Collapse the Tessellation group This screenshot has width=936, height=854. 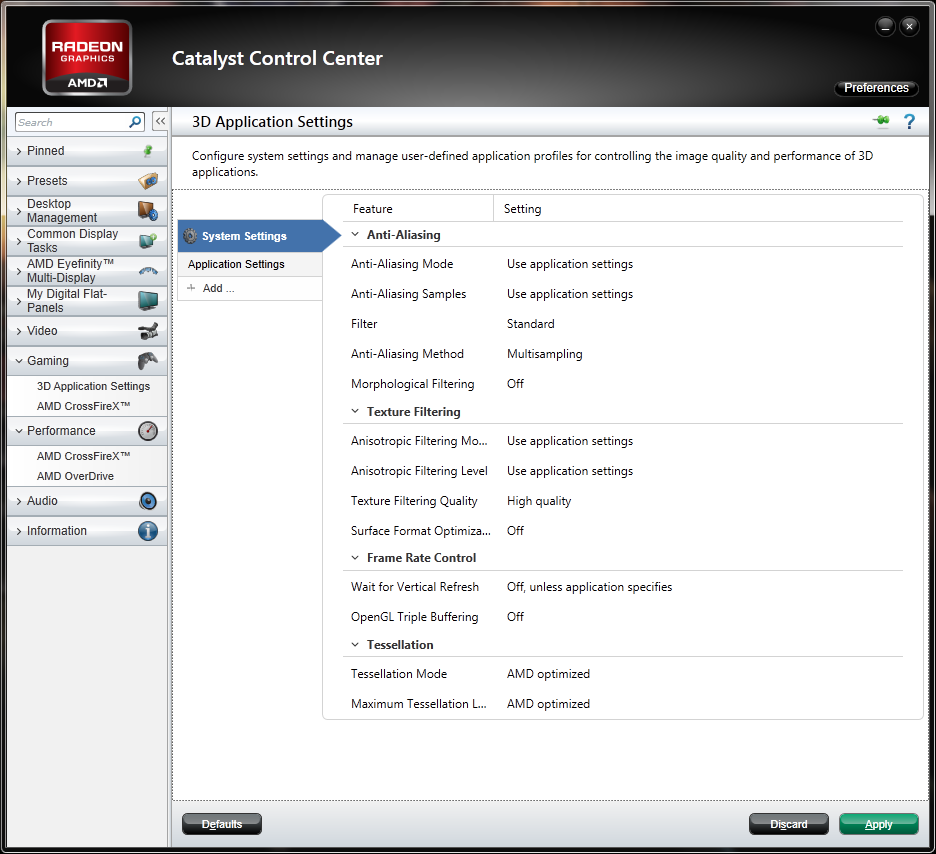pyautogui.click(x=355, y=645)
